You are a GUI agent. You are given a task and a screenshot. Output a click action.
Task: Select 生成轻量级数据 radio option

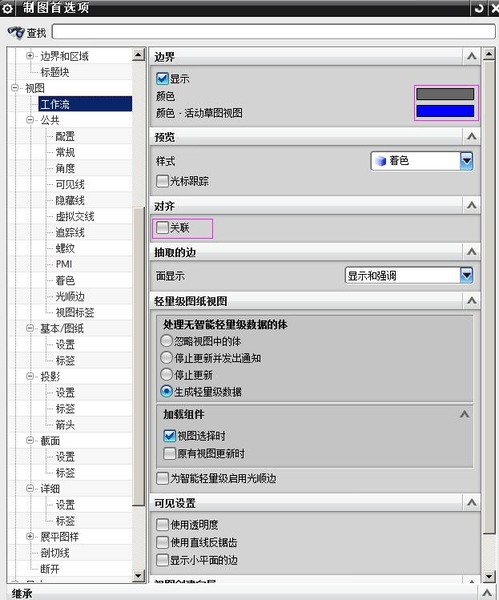[x=166, y=391]
